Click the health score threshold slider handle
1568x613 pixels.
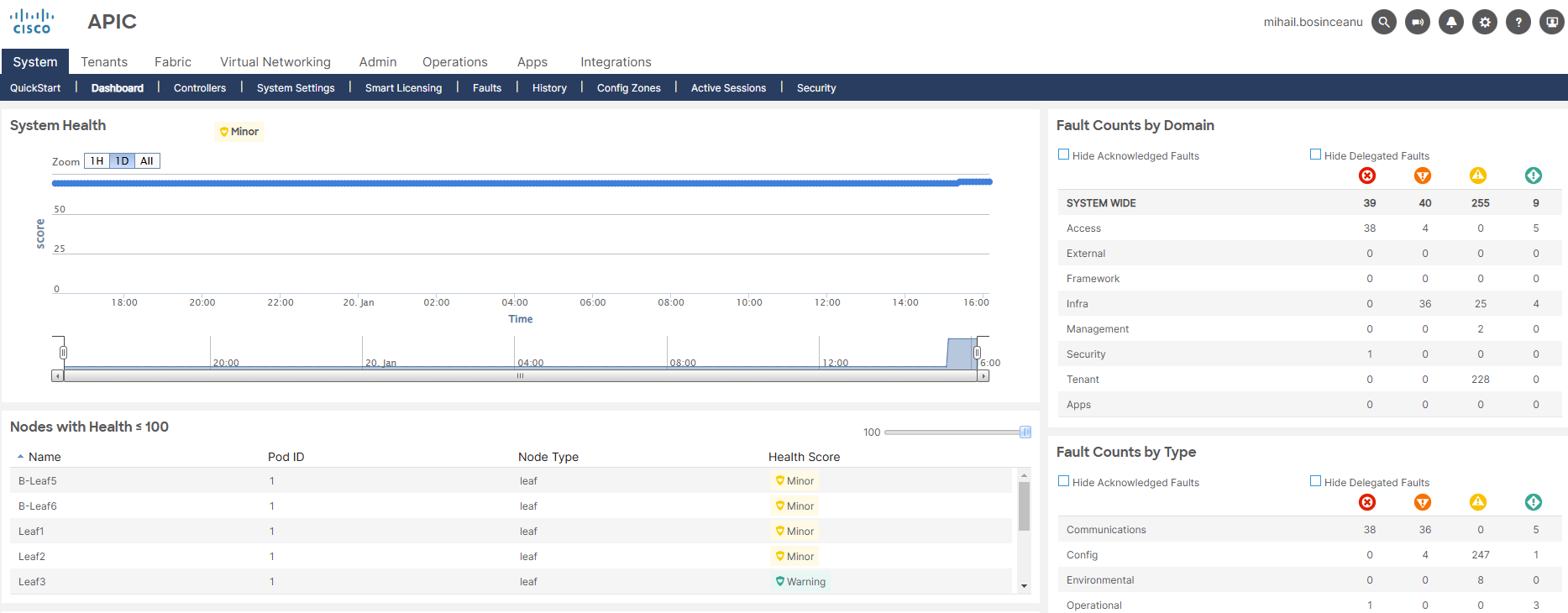tap(1025, 432)
